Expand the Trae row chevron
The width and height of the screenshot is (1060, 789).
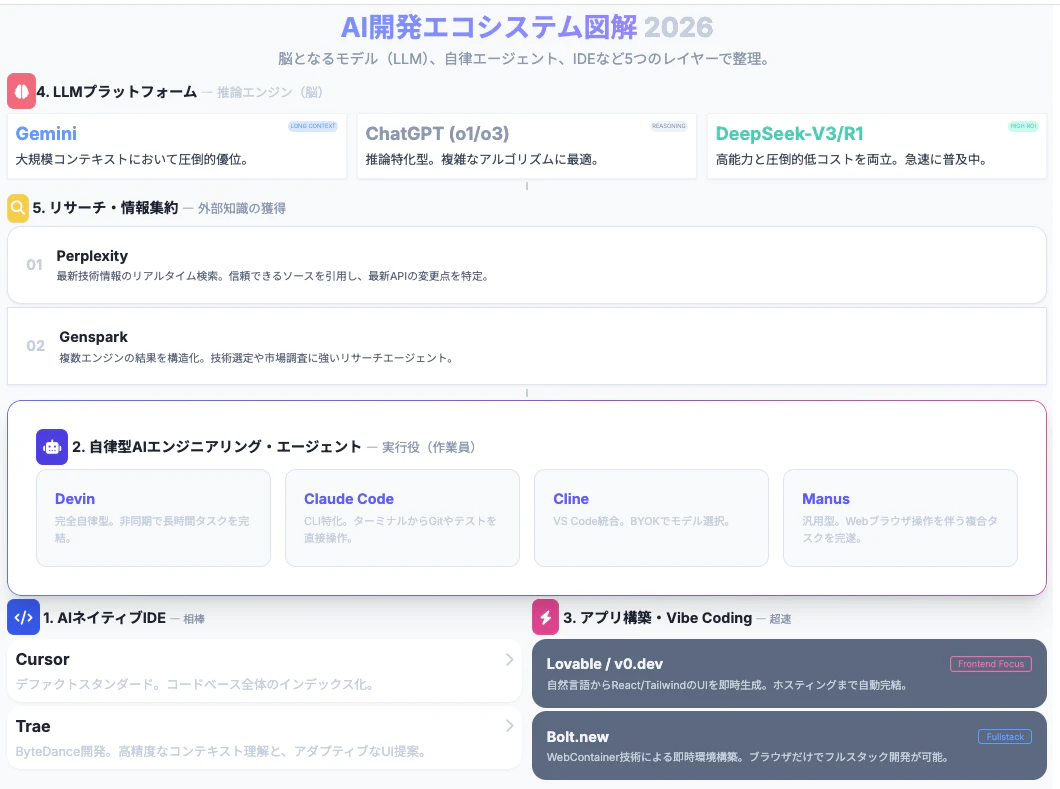point(510,726)
